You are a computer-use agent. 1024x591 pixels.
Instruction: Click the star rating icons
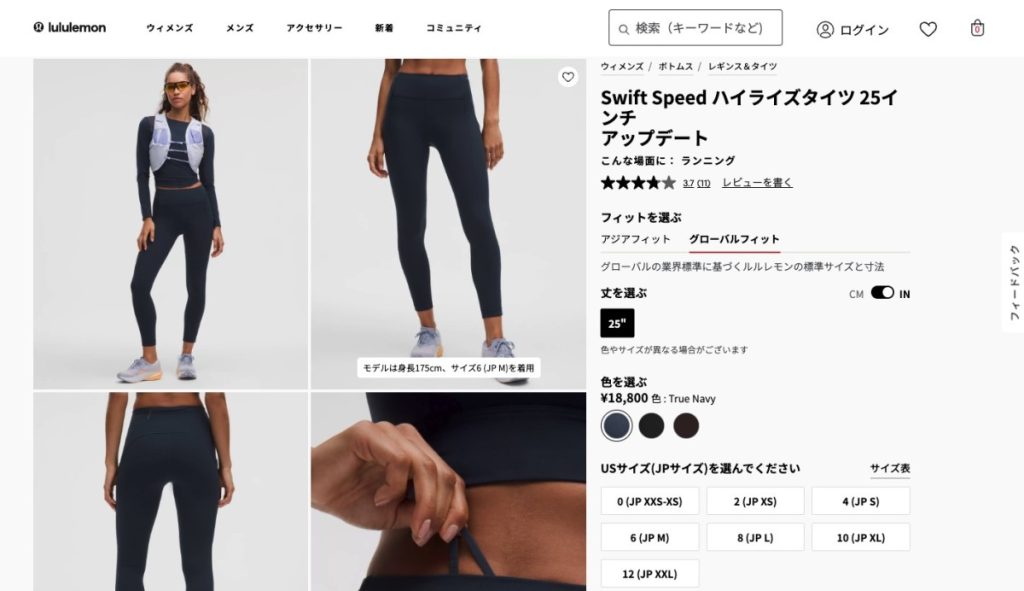pos(638,183)
